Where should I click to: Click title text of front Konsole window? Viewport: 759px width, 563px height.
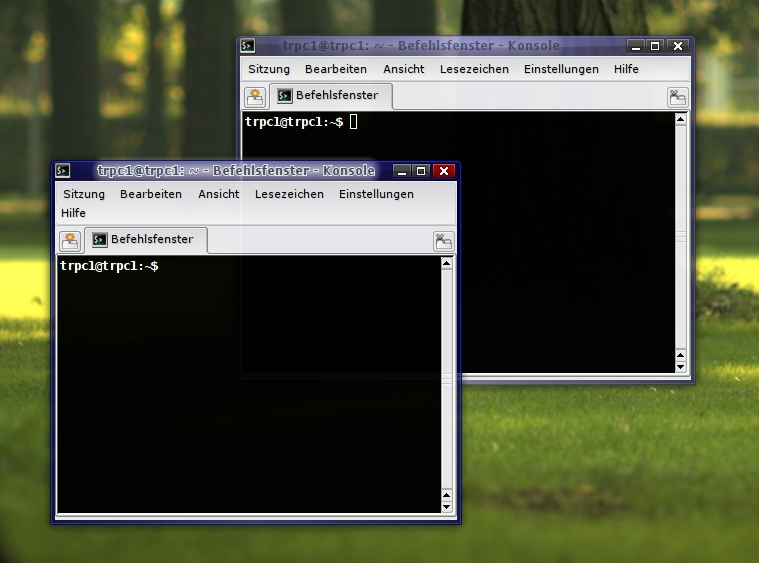(236, 170)
